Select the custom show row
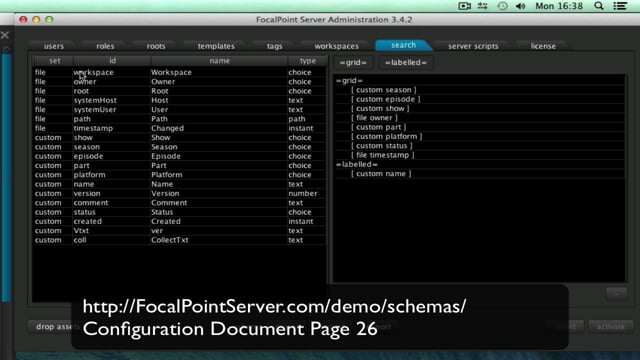 [x=180, y=138]
